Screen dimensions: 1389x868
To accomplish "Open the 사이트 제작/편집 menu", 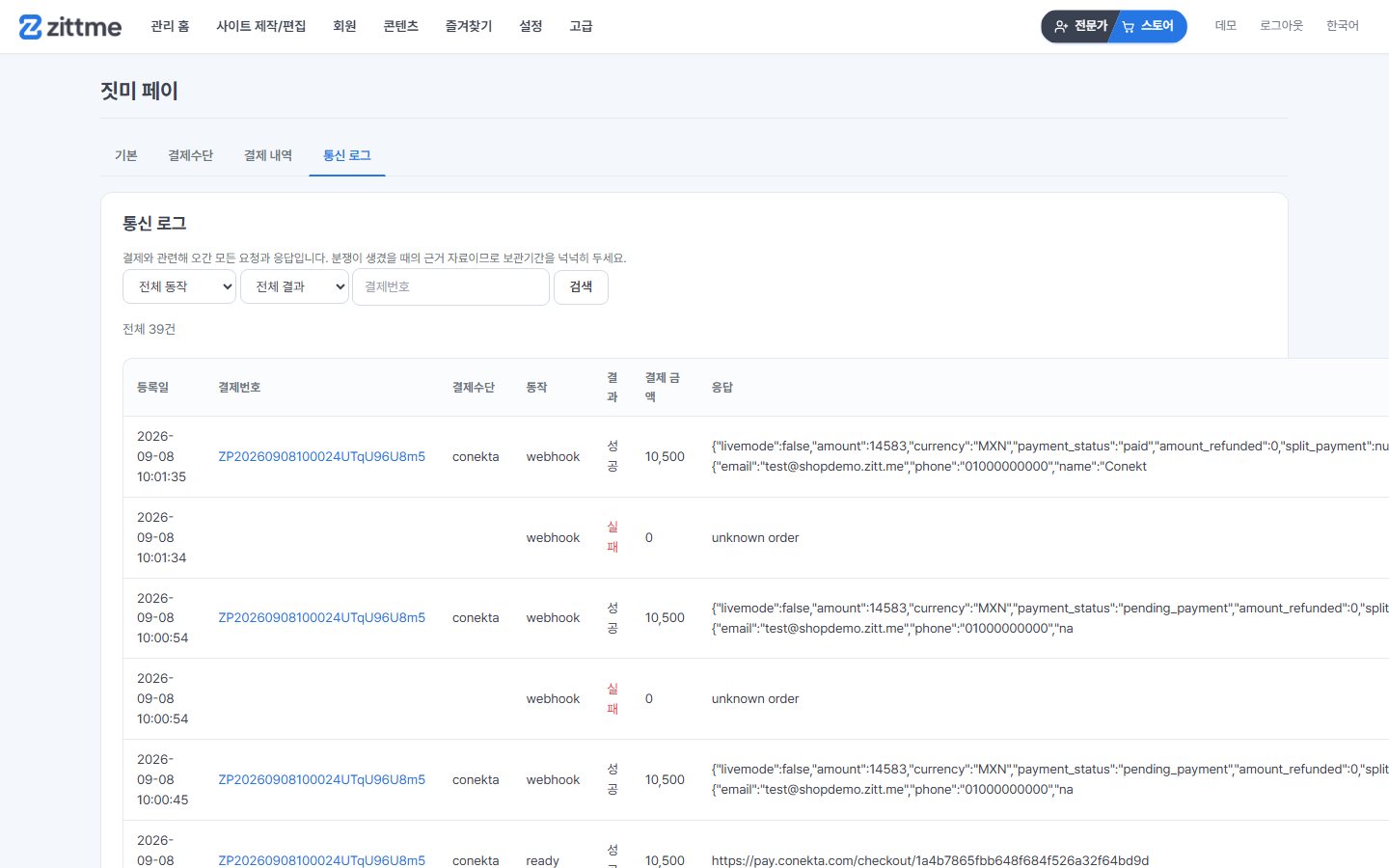I will coord(260,26).
